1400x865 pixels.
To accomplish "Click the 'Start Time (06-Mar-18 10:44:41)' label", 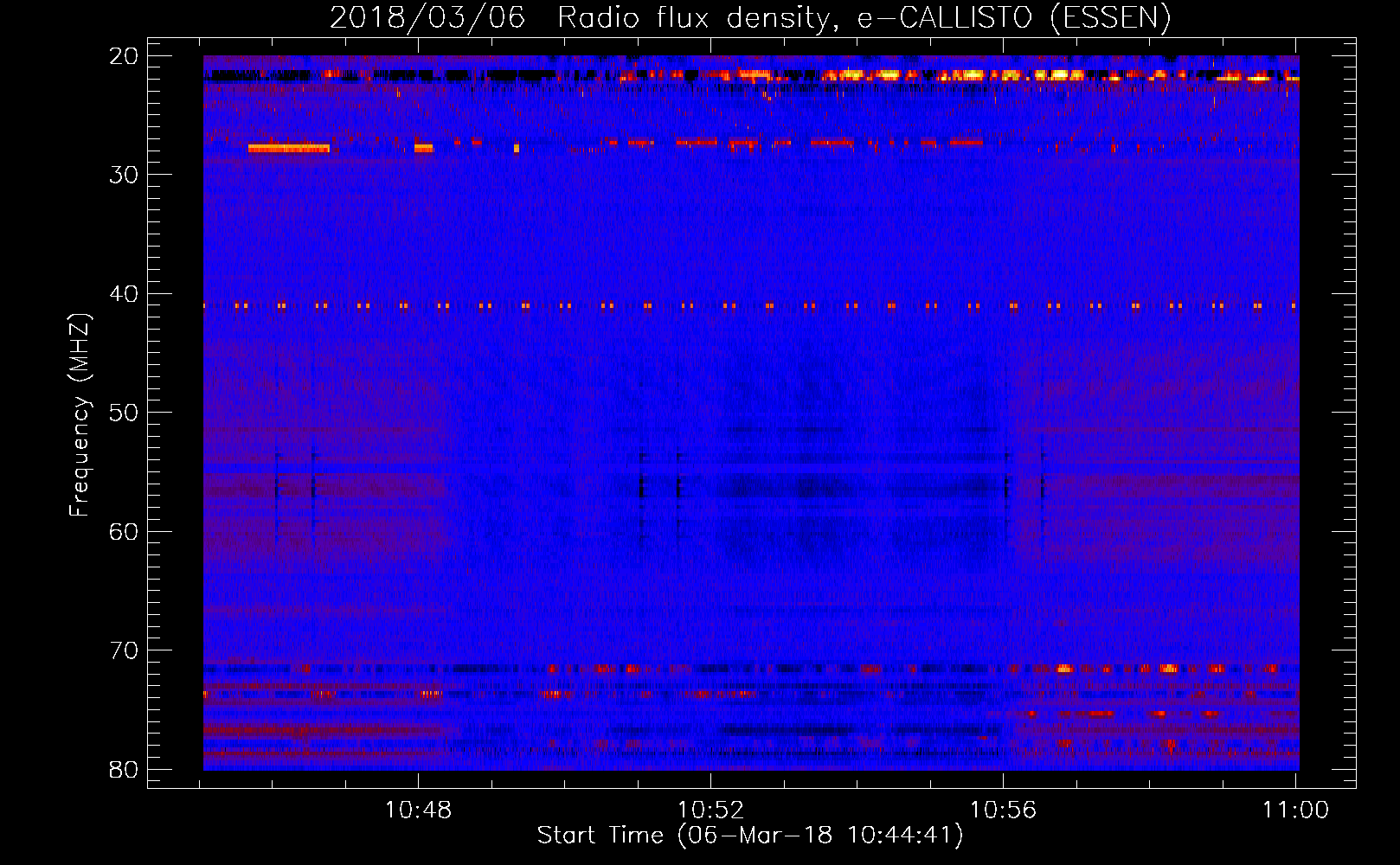I will (x=750, y=835).
